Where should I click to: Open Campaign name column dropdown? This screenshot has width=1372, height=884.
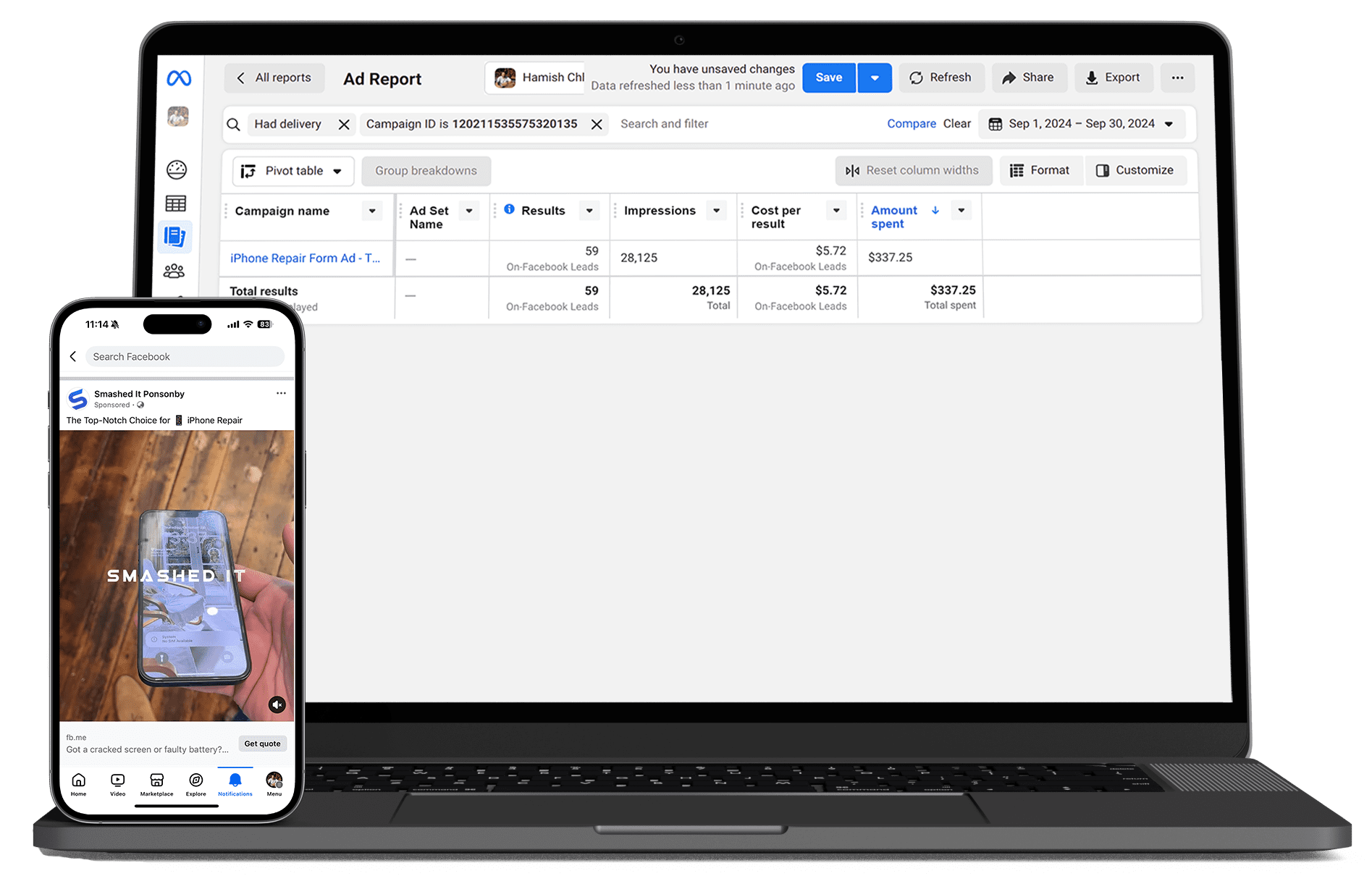click(x=372, y=211)
